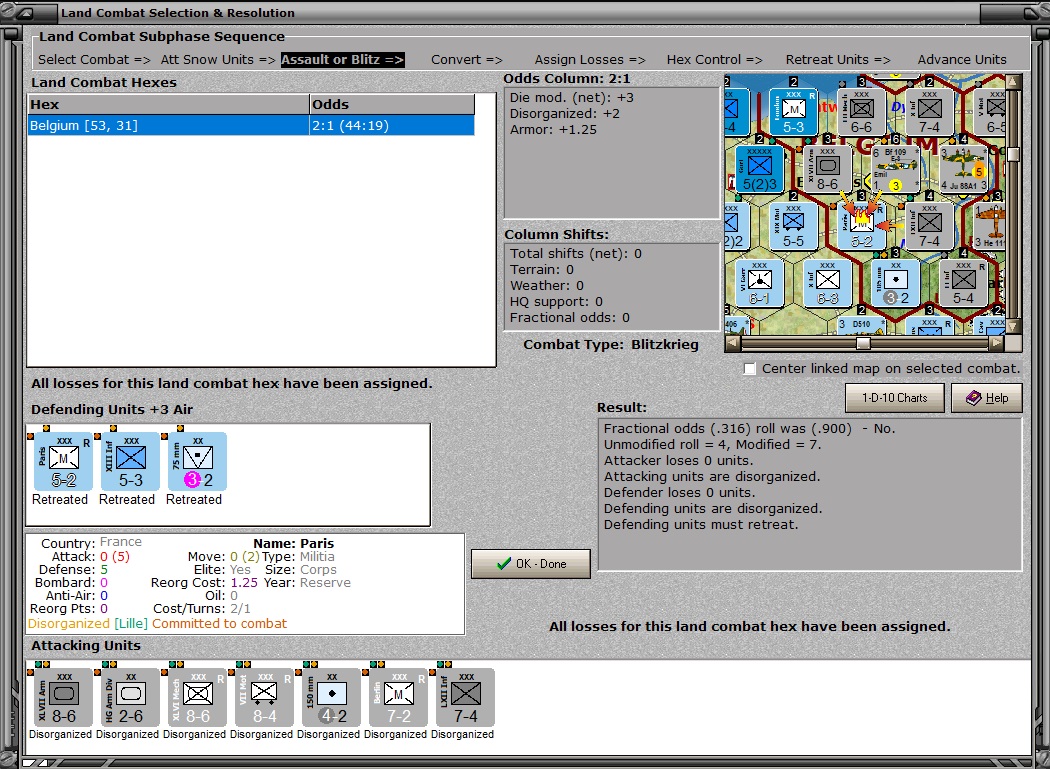Pick the XLVI Mech 8-6 attacking unit
Viewport: 1050px width, 769px height.
198,697
